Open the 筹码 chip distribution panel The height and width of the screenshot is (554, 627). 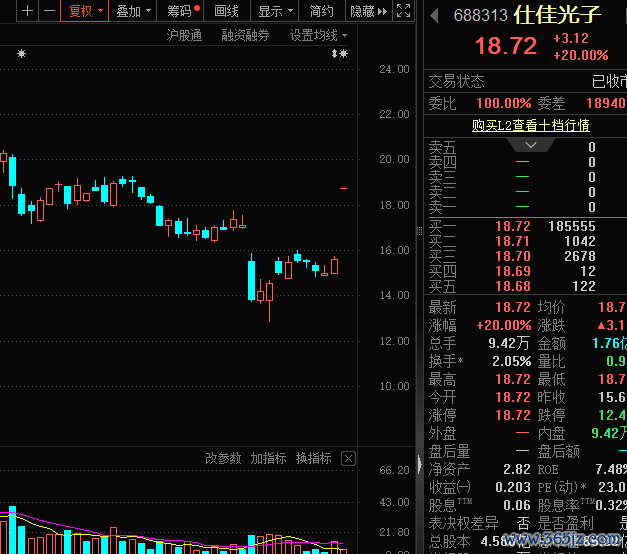click(181, 11)
